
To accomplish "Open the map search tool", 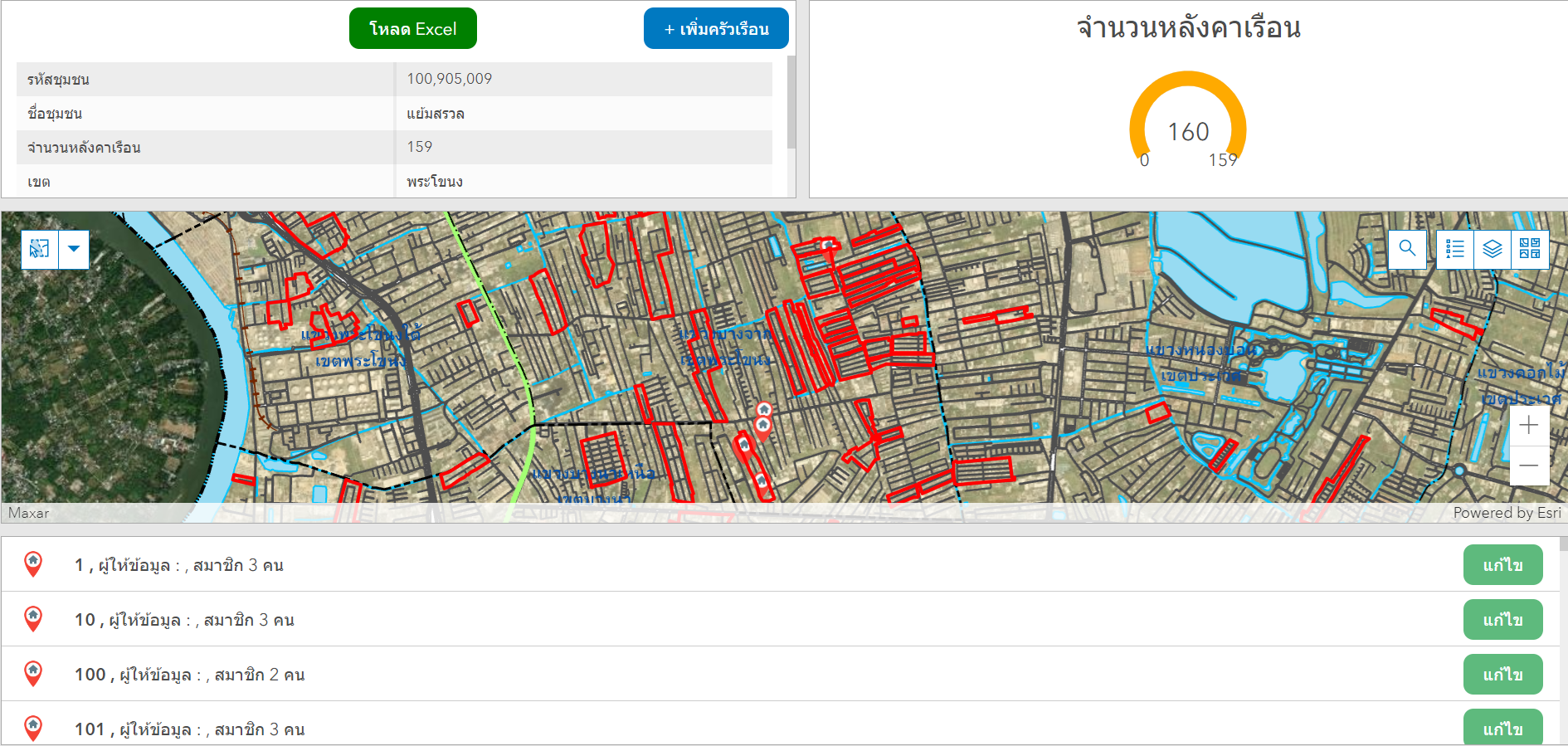I will point(1407,248).
